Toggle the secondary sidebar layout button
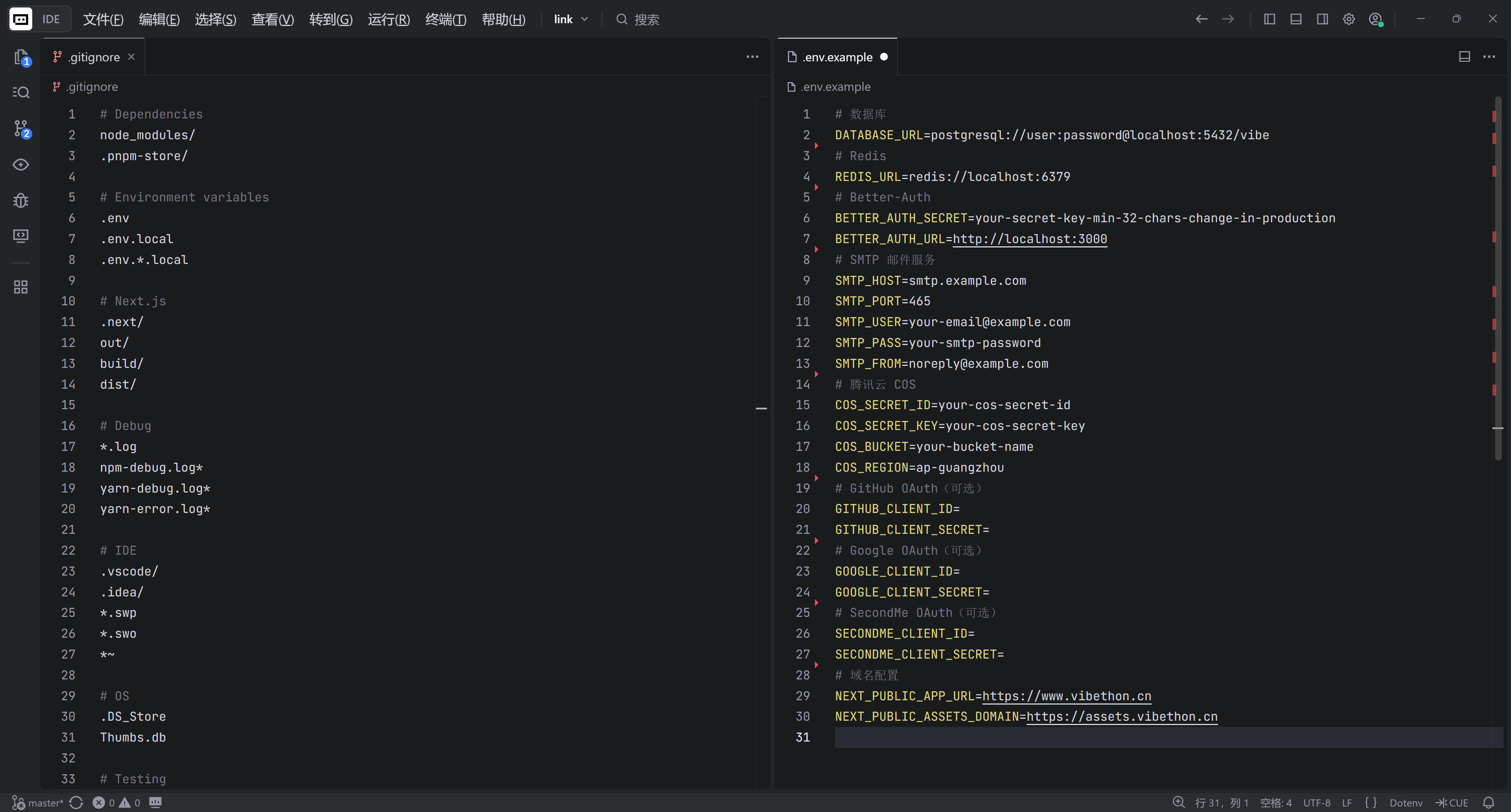This screenshot has width=1511, height=812. 1322,19
